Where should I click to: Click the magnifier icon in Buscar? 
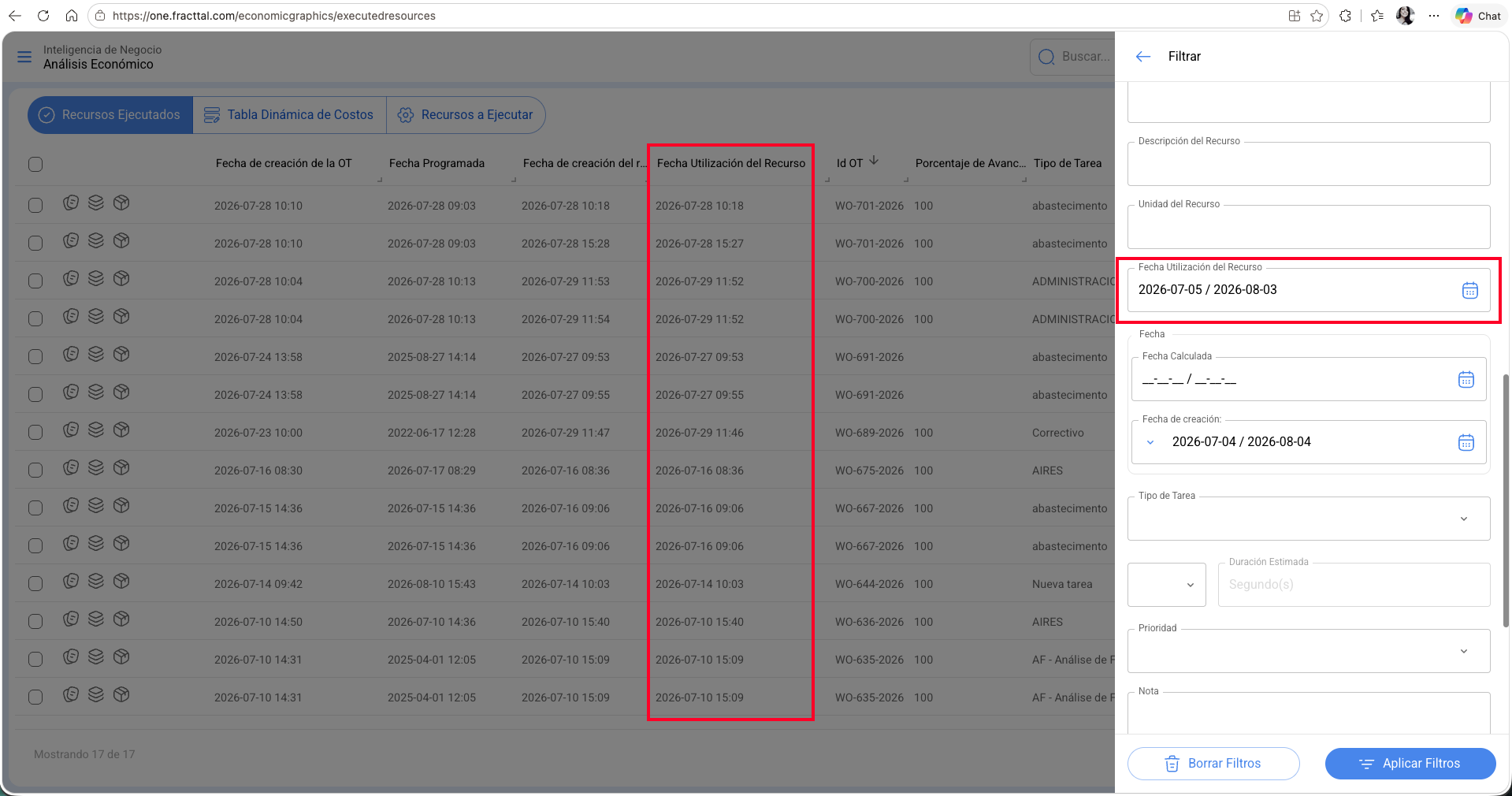click(1046, 57)
